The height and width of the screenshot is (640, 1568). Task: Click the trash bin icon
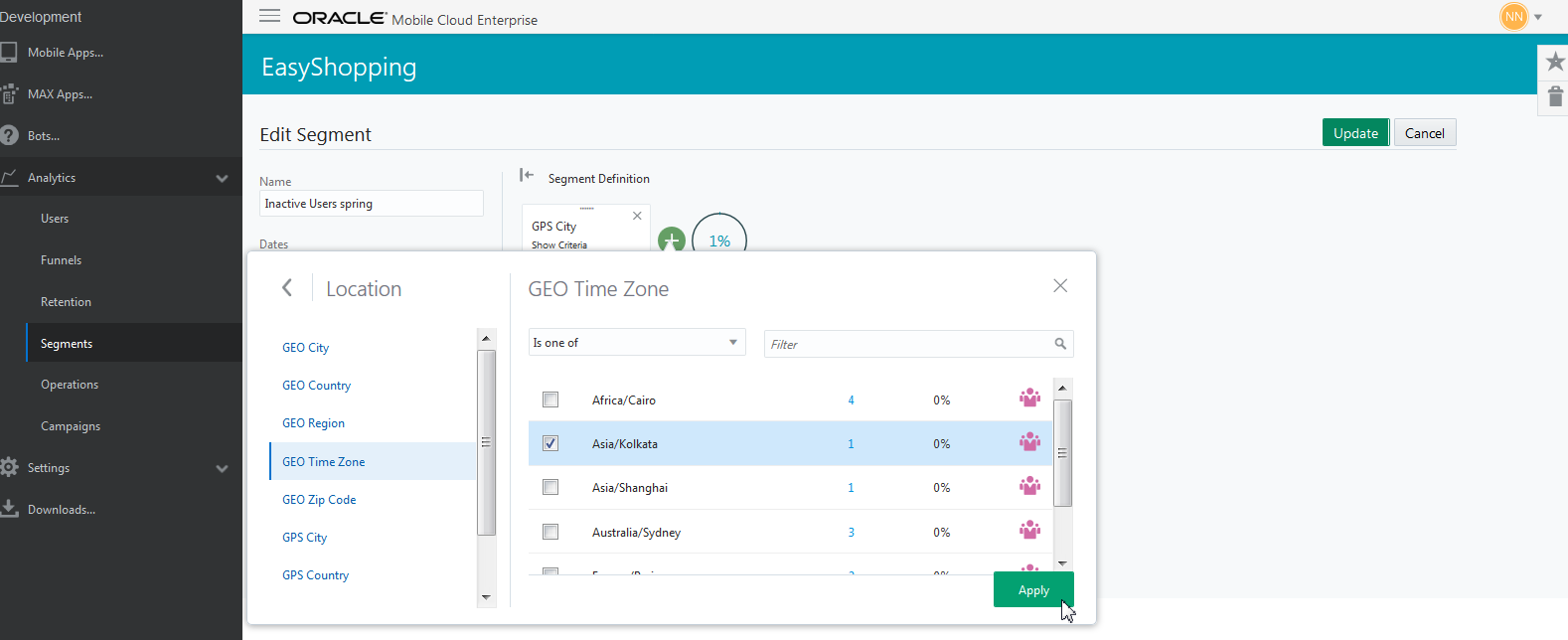1555,96
